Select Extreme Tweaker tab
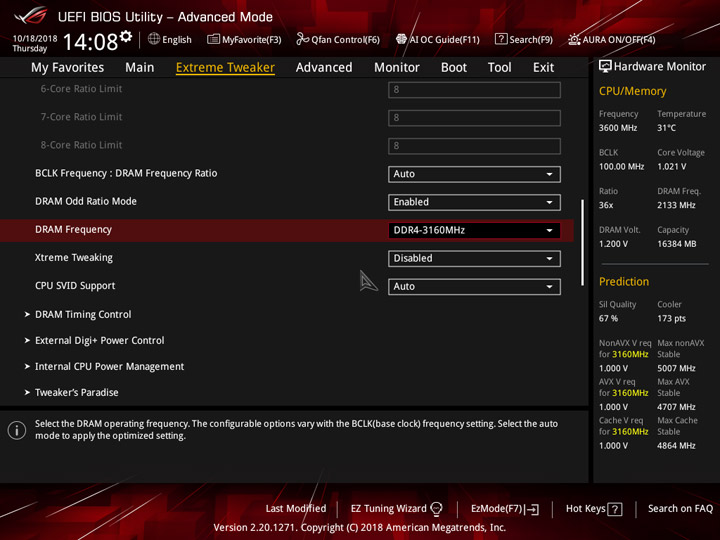Screen dimensions: 720x540 tap(225, 68)
